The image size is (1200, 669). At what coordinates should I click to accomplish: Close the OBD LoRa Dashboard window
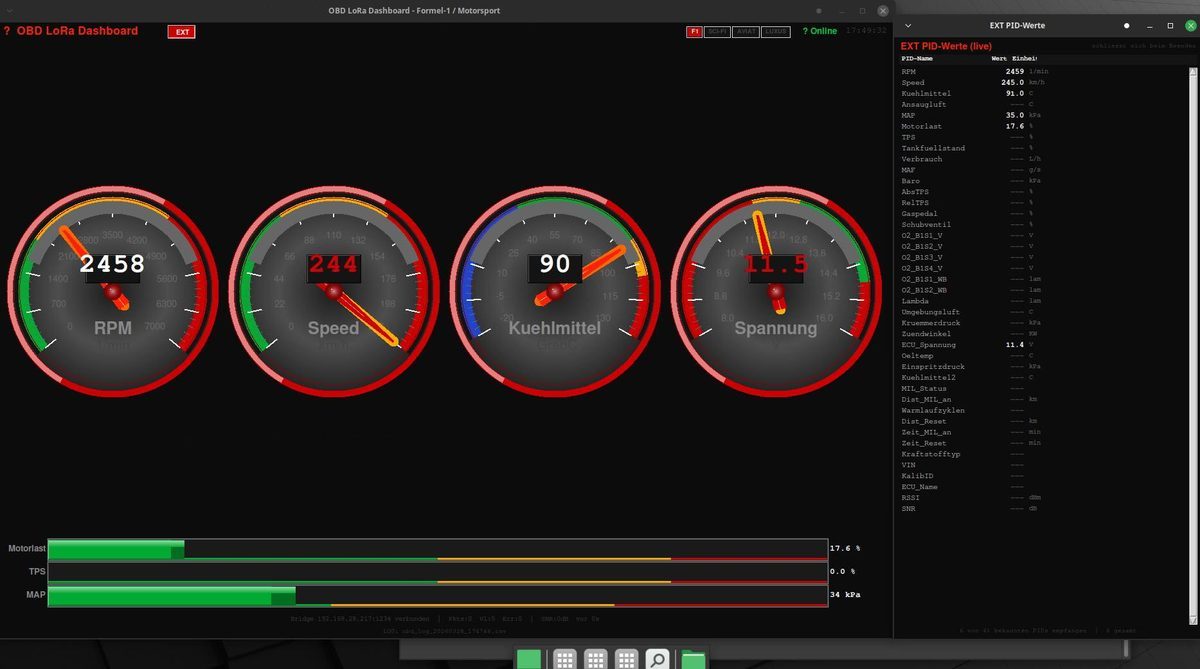point(881,10)
